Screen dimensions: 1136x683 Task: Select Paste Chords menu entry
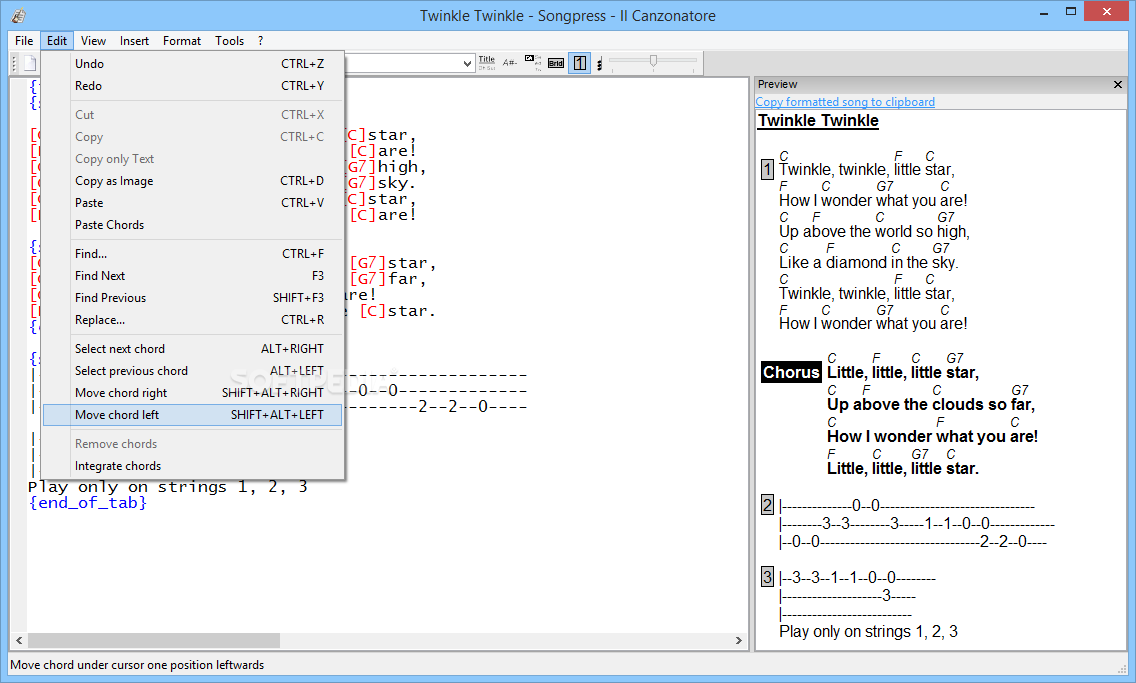tap(193, 225)
